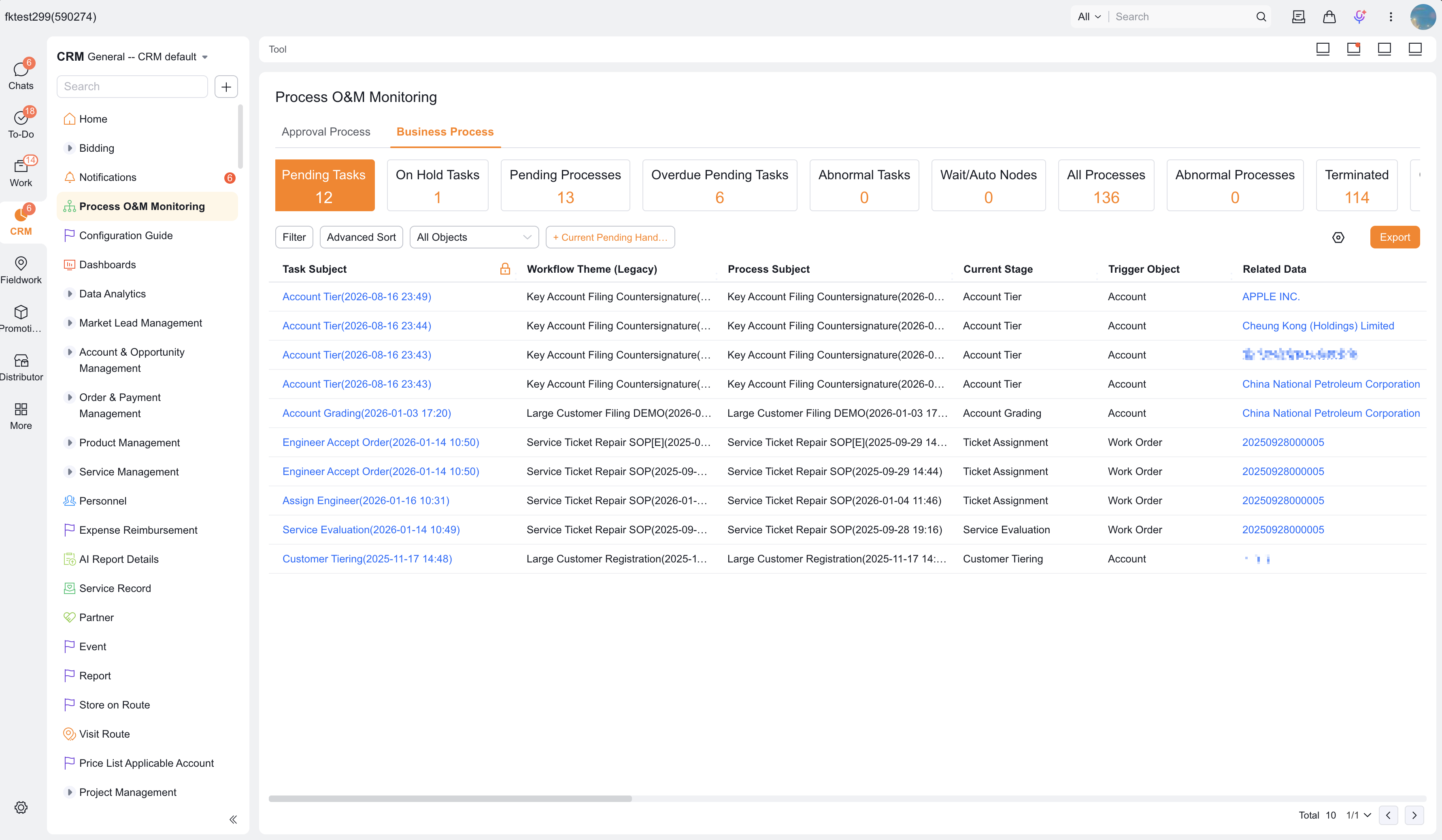Screen dimensions: 1442x840
Task: Open the Home menu item
Action: [x=148, y=119]
